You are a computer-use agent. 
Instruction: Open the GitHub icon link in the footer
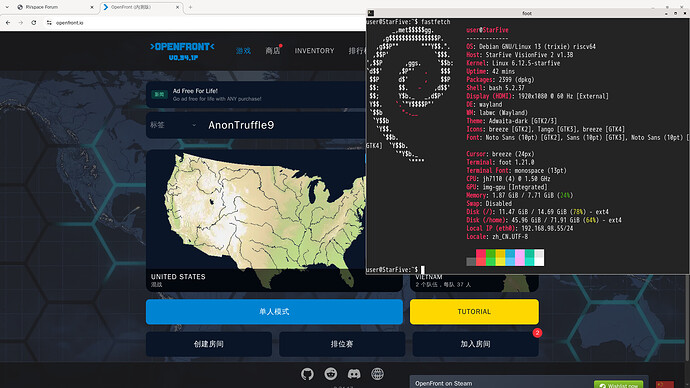pyautogui.click(x=307, y=374)
